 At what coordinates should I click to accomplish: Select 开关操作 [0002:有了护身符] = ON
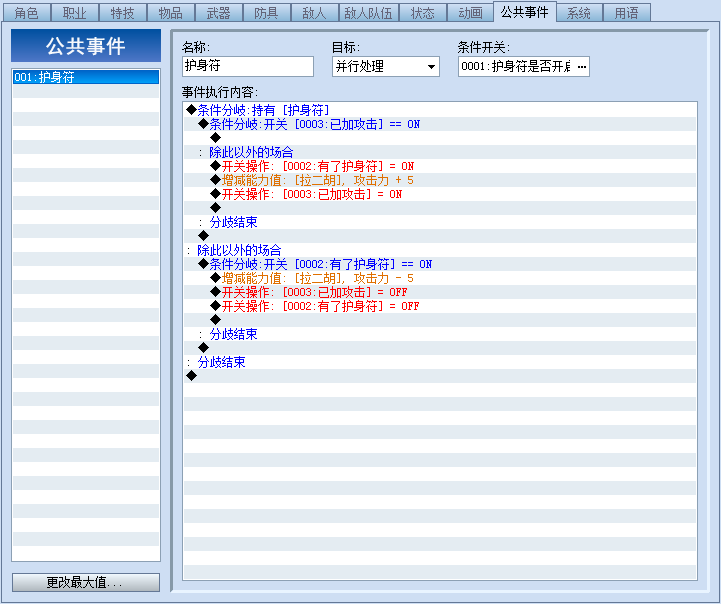440,166
